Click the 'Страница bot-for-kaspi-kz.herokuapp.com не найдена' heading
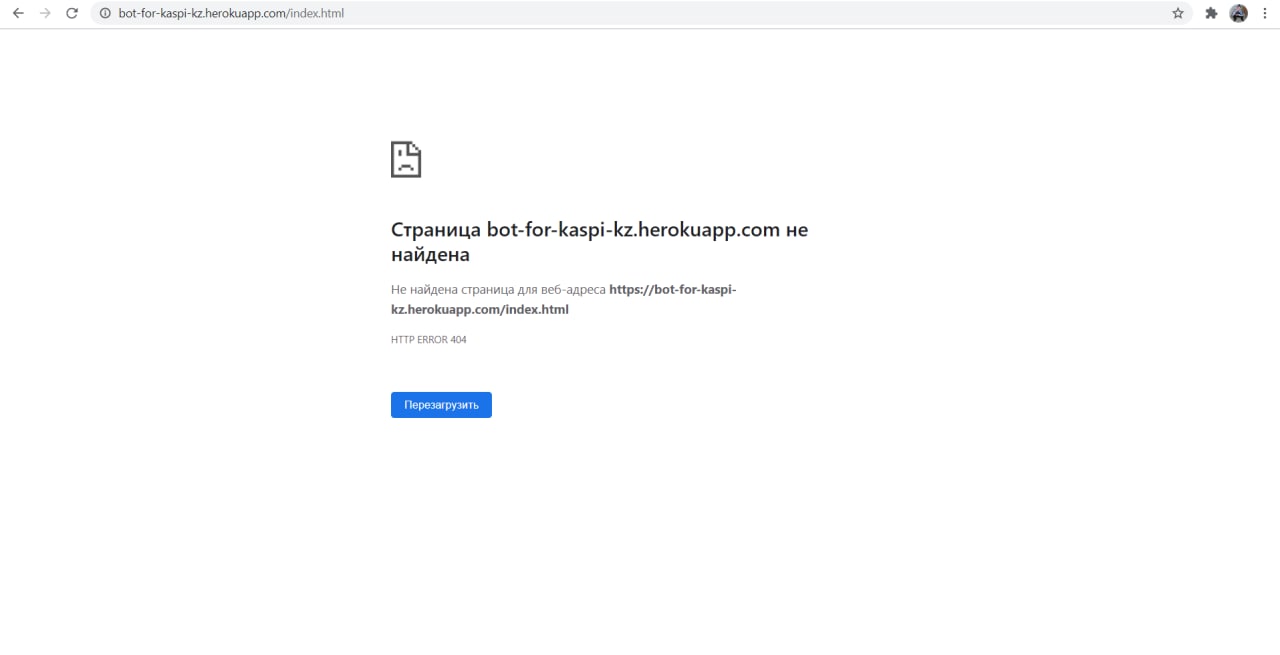The image size is (1280, 655). click(x=599, y=242)
